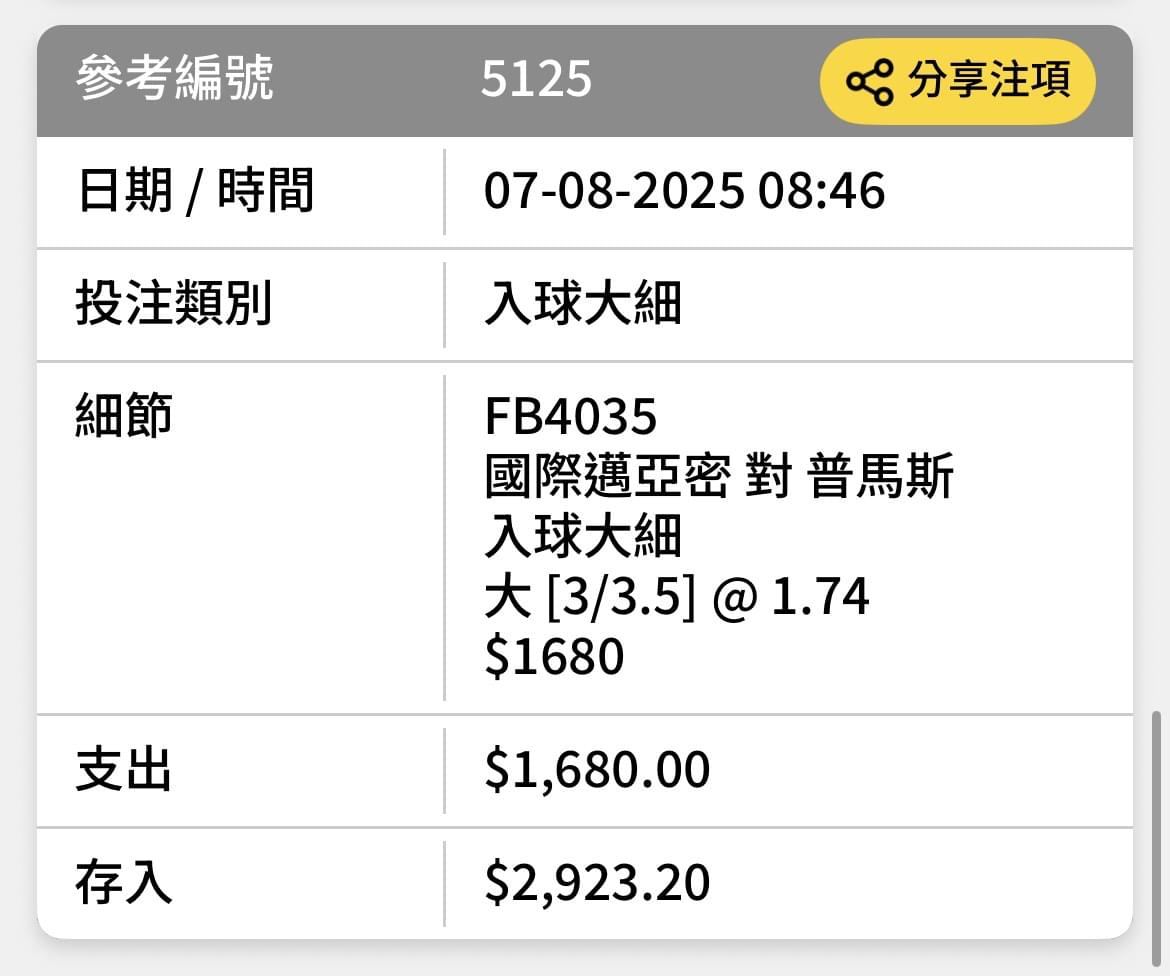This screenshot has height=976, width=1170.
Task: Tap the deposit amount $2,923.20
Action: [x=597, y=883]
